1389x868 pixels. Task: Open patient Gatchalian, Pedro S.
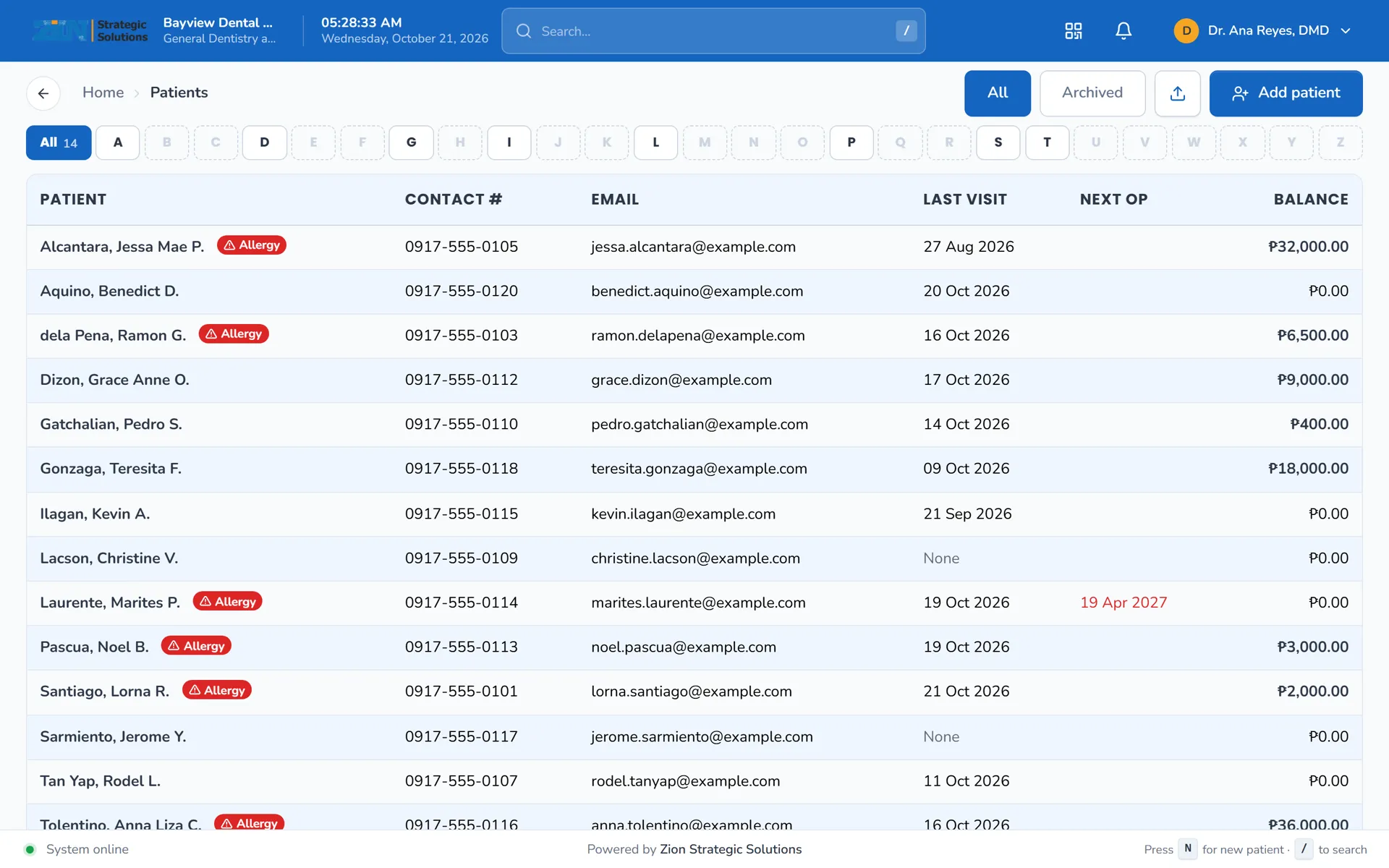pyautogui.click(x=111, y=424)
